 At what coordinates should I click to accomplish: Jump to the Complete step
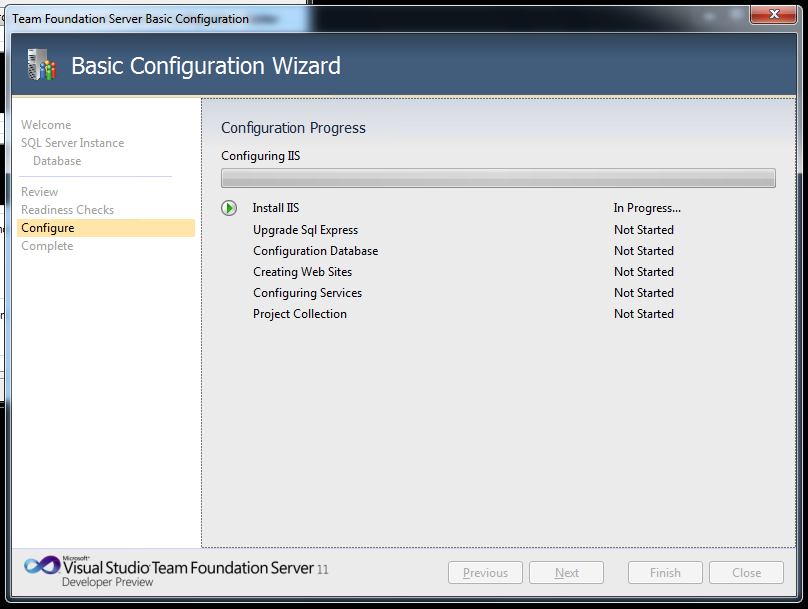(x=47, y=246)
